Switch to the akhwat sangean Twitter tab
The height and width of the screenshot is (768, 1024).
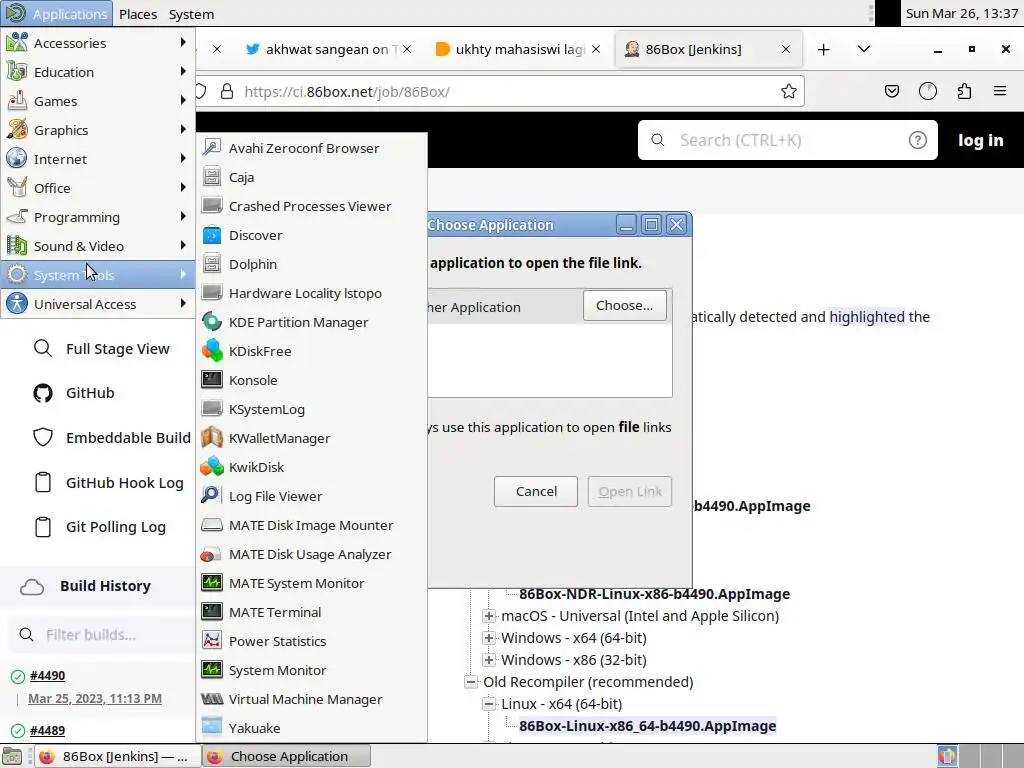[328, 50]
